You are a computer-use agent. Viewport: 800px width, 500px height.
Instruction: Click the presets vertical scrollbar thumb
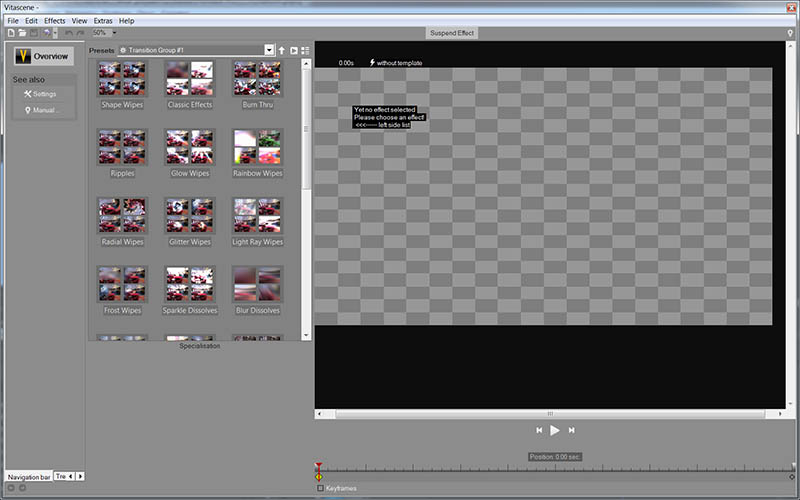click(306, 129)
